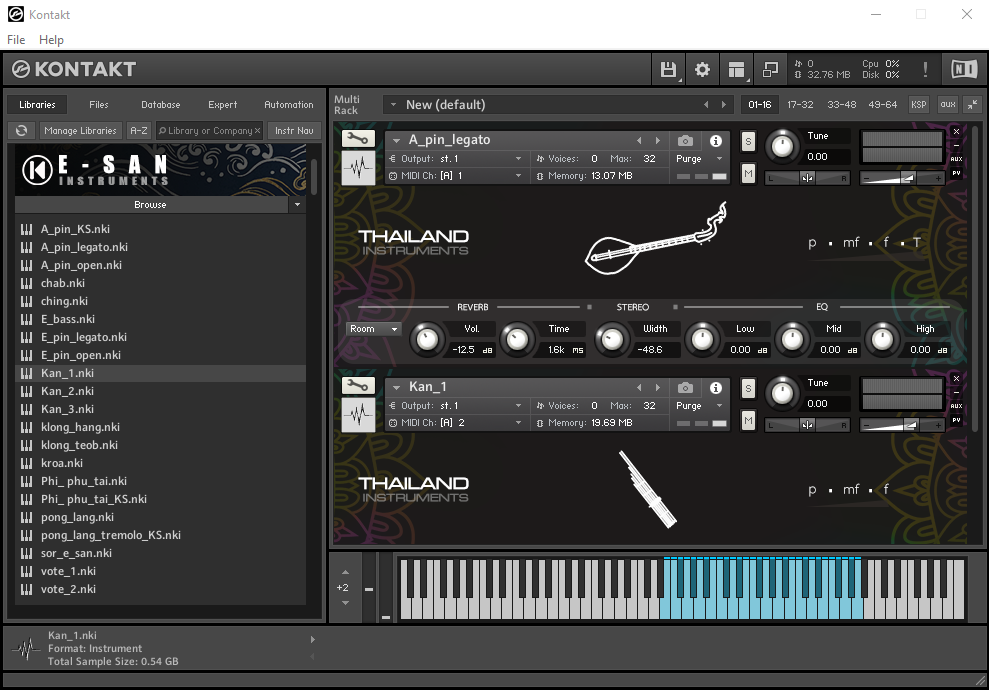
Task: Toggle A_pin_legato PV button
Action: [956, 173]
